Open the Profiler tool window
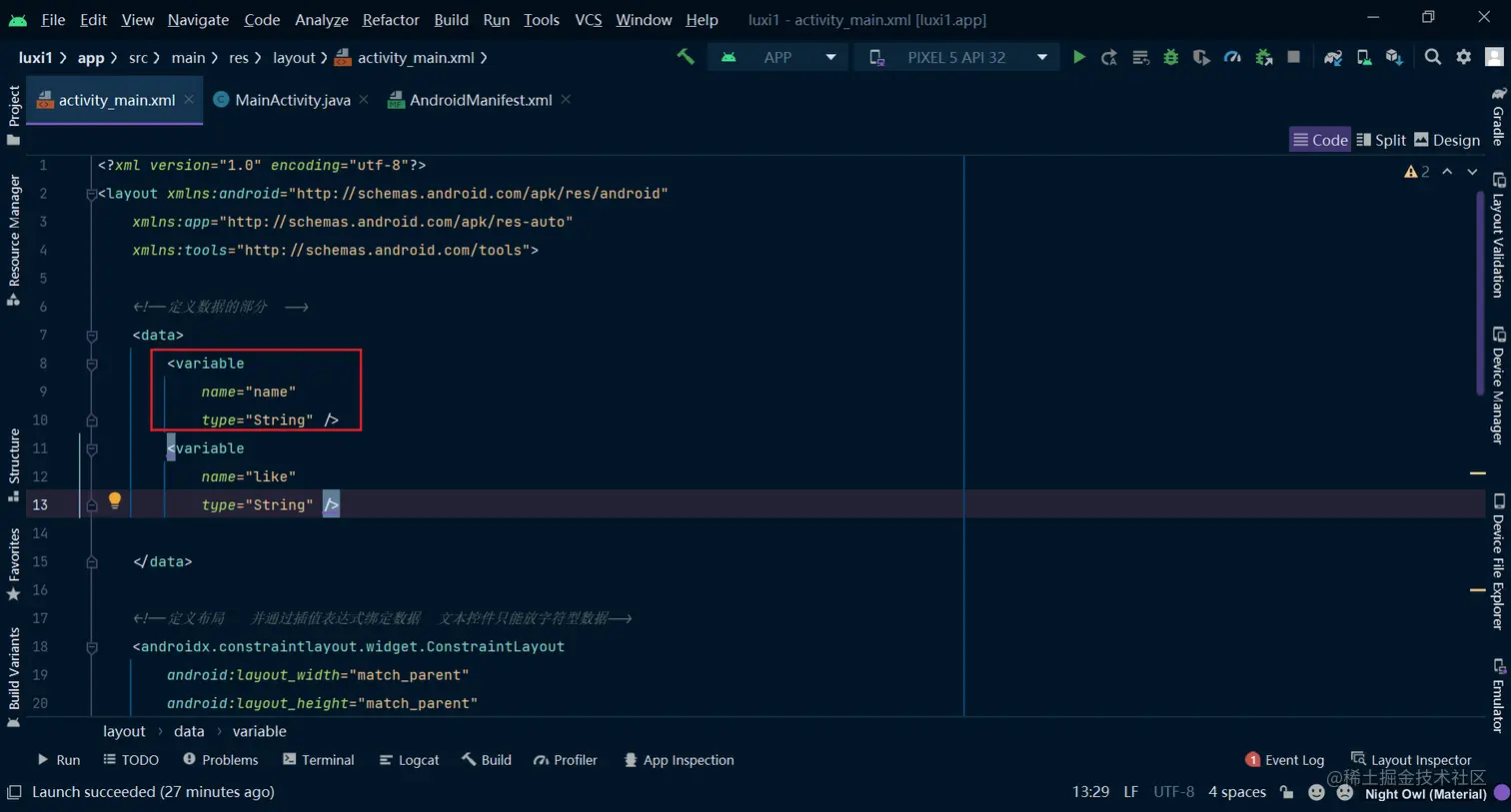The height and width of the screenshot is (812, 1511). [566, 760]
